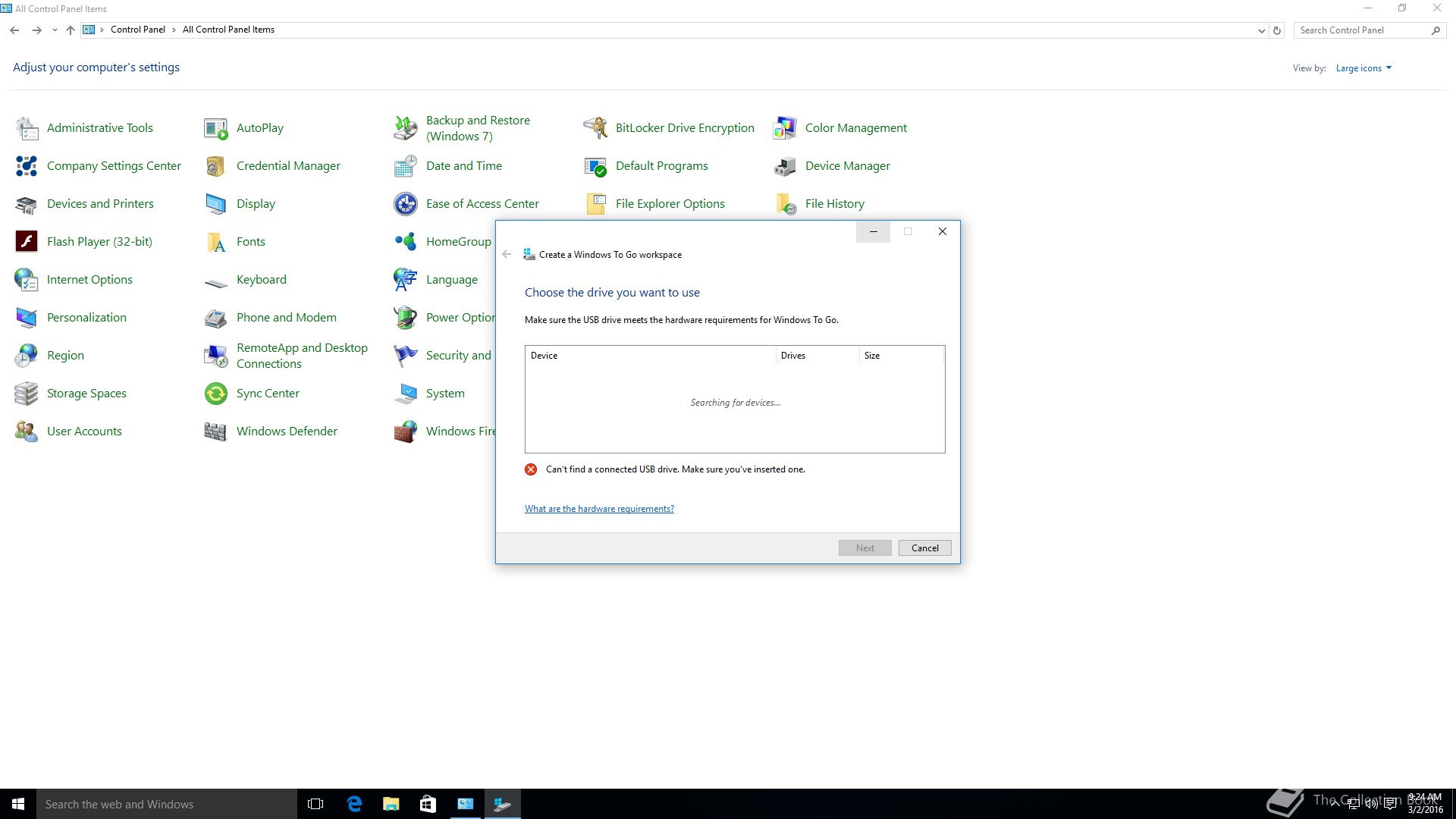Open Ease of Access Center icon
The width and height of the screenshot is (1456, 819).
(x=406, y=204)
